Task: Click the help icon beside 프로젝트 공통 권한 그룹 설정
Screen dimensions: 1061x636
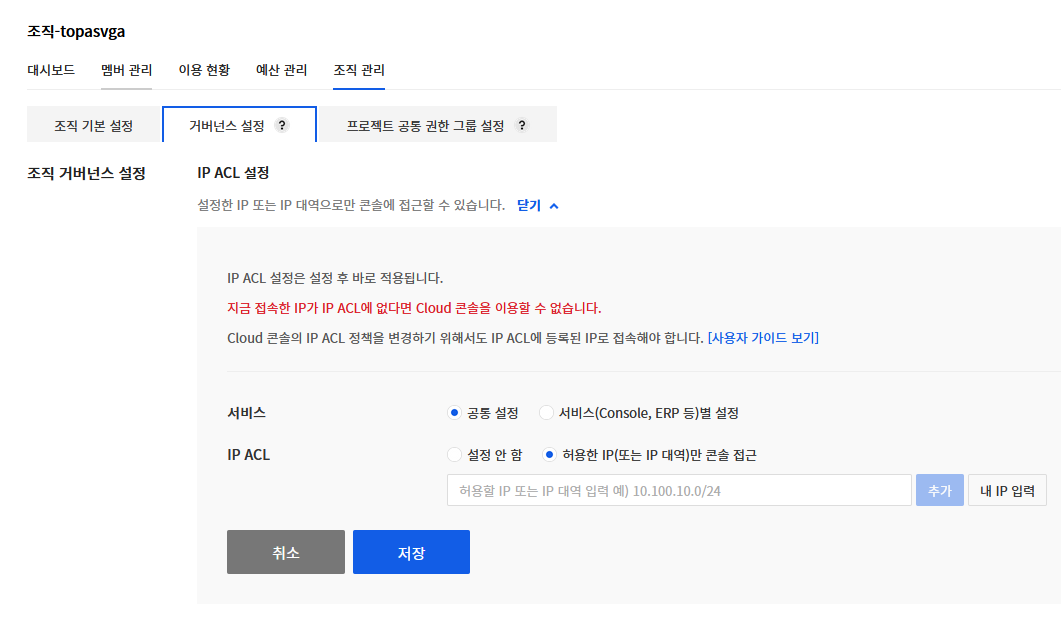Action: pyautogui.click(x=521, y=125)
